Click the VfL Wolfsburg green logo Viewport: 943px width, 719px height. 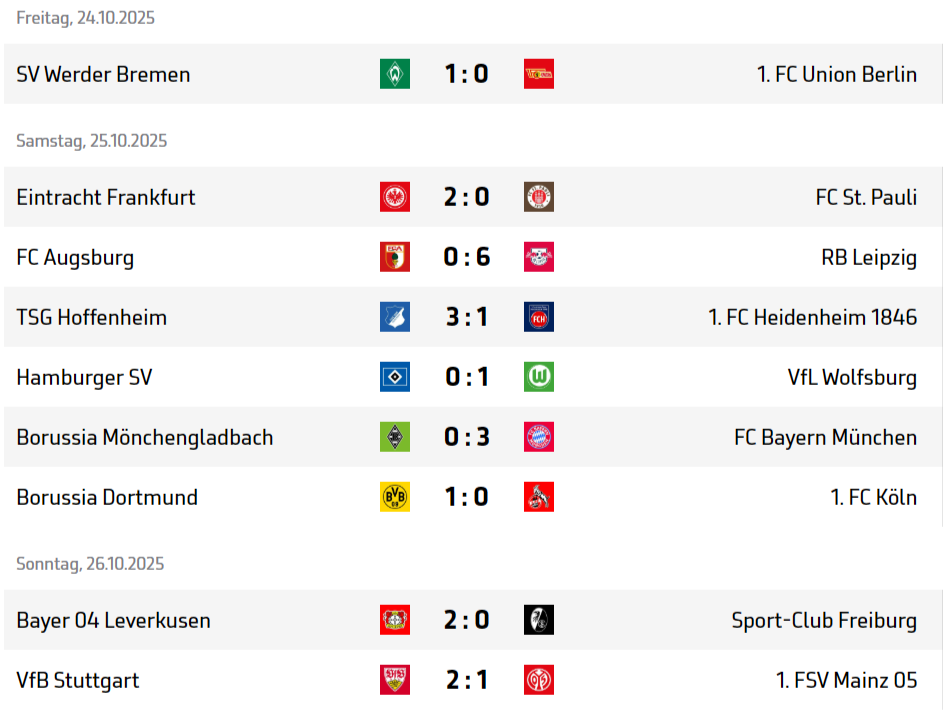539,377
